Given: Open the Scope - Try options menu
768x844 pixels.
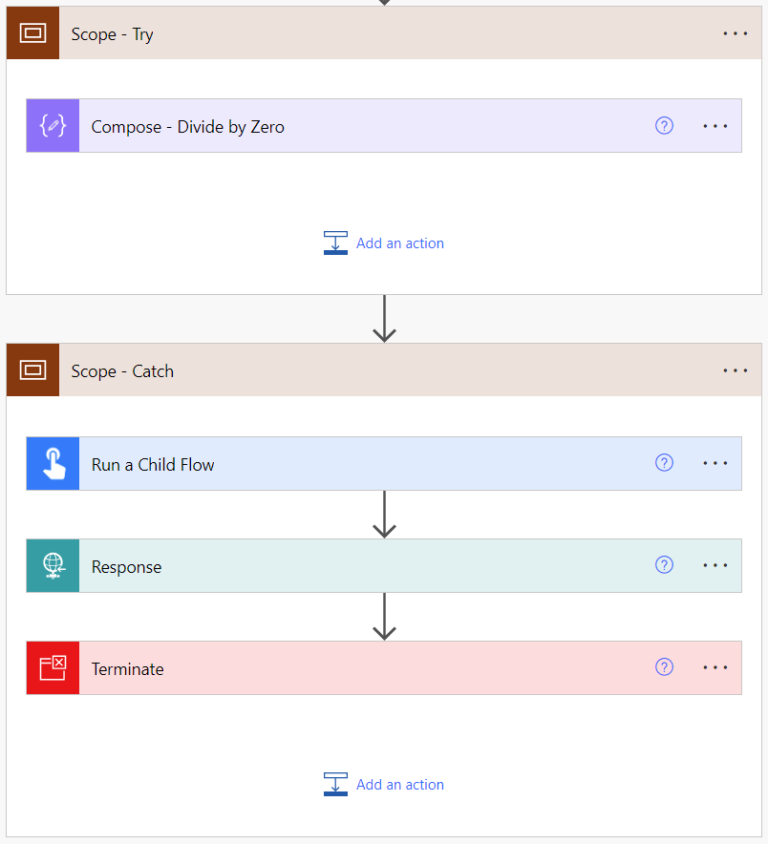Looking at the screenshot, I should point(735,33).
